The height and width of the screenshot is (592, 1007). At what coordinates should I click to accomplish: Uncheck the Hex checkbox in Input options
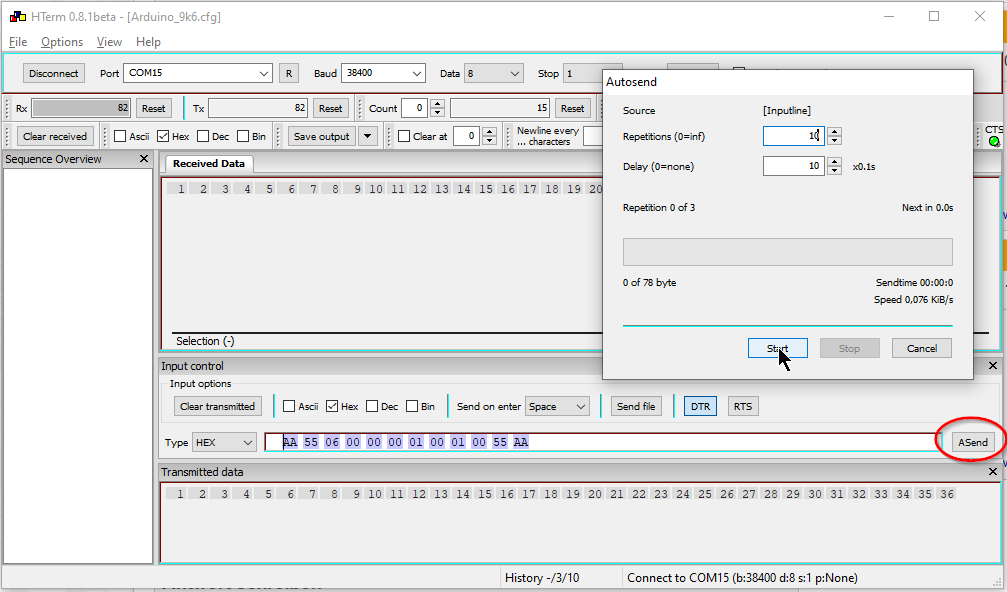pos(332,406)
